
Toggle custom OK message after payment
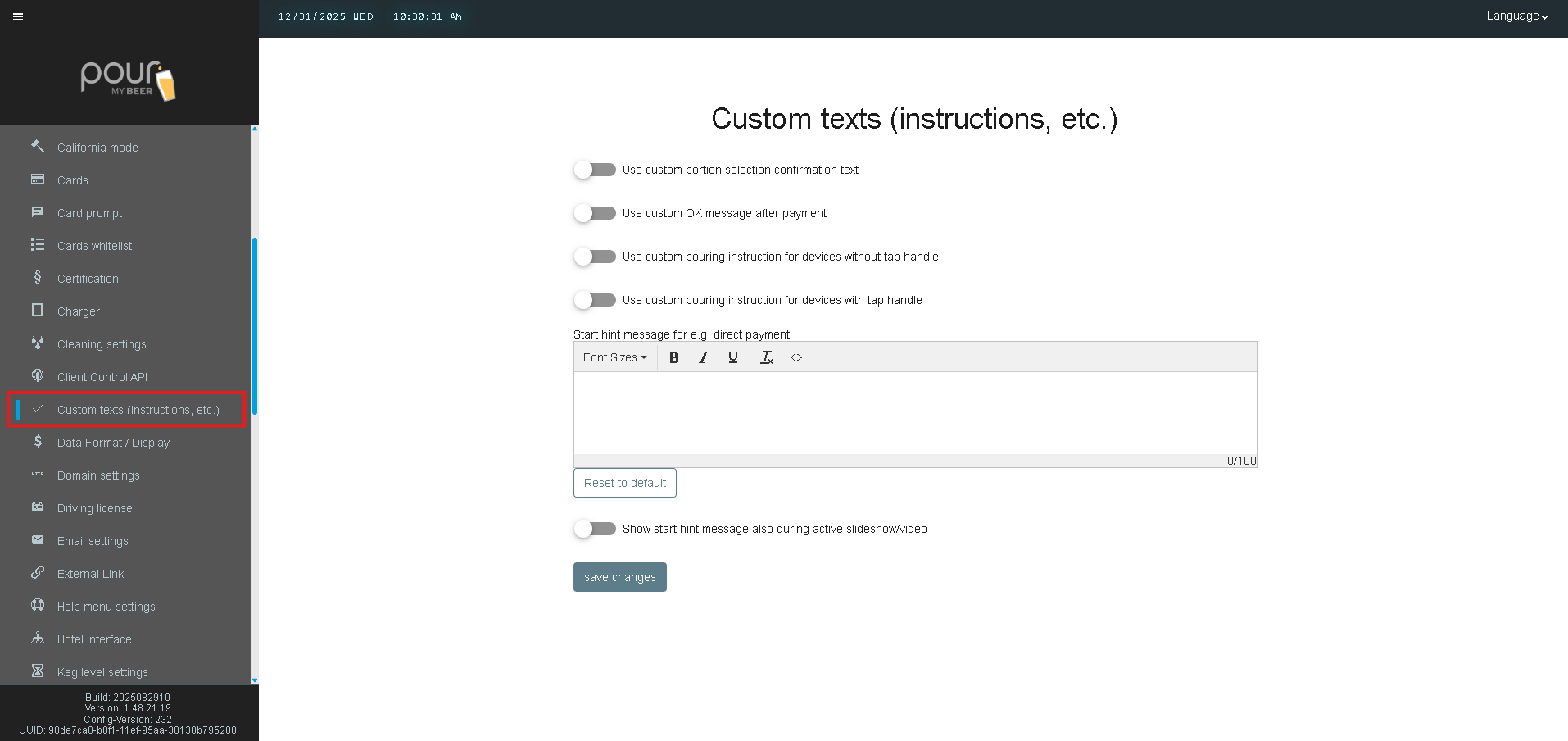595,213
